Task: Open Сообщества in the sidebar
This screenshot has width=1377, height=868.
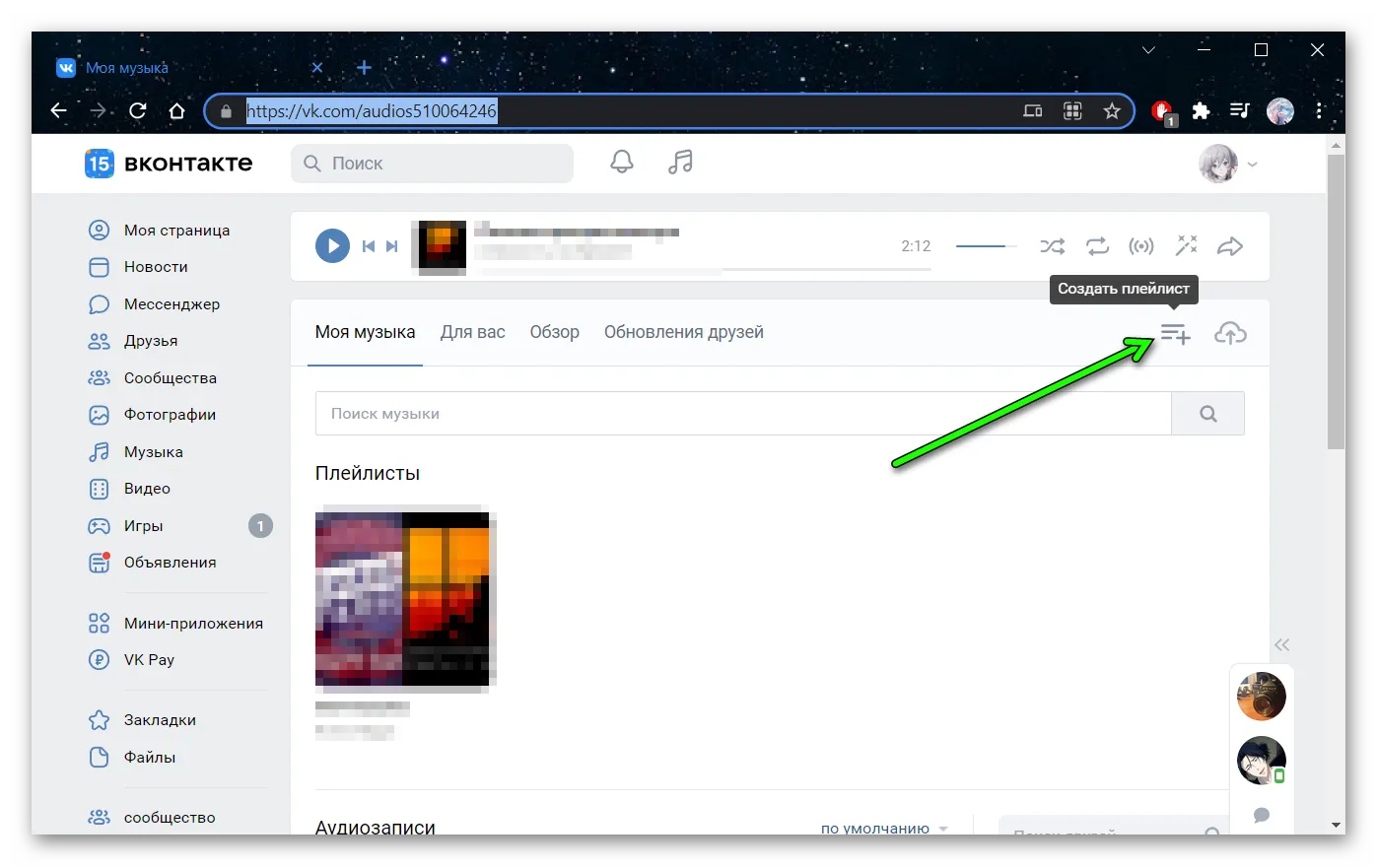Action: pyautogui.click(x=170, y=378)
